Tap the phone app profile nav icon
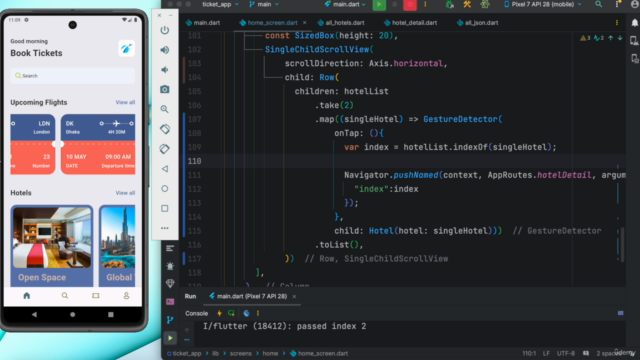640x360 pixels. (126, 296)
